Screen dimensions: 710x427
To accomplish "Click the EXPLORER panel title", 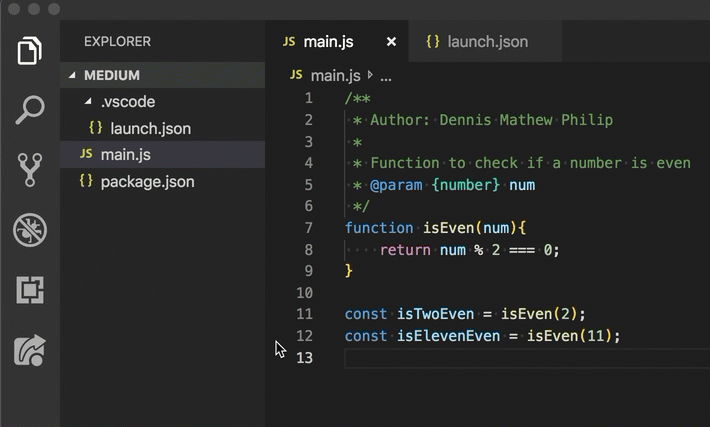I will pyautogui.click(x=117, y=42).
